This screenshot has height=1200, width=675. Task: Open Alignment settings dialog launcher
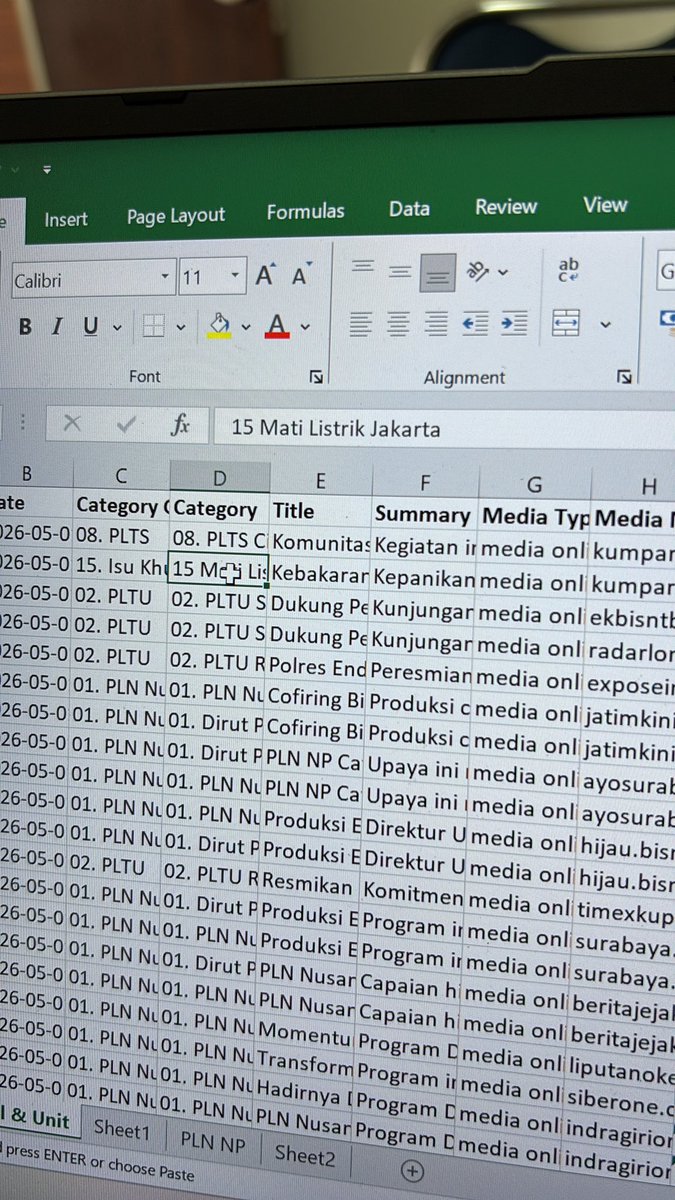625,377
